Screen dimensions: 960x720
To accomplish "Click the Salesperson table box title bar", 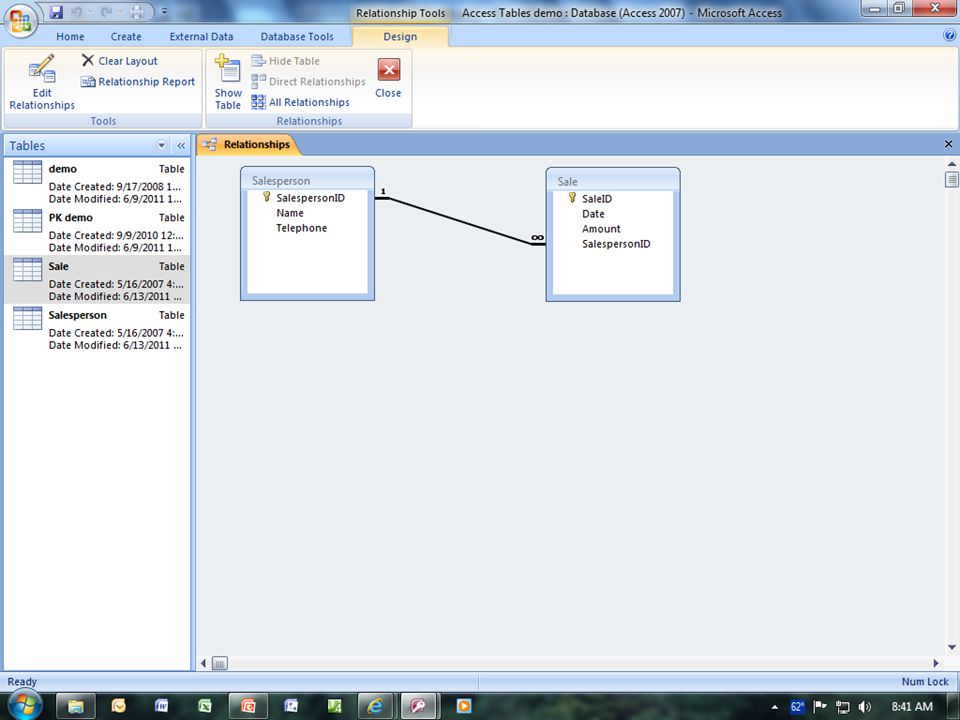I will tap(307, 180).
